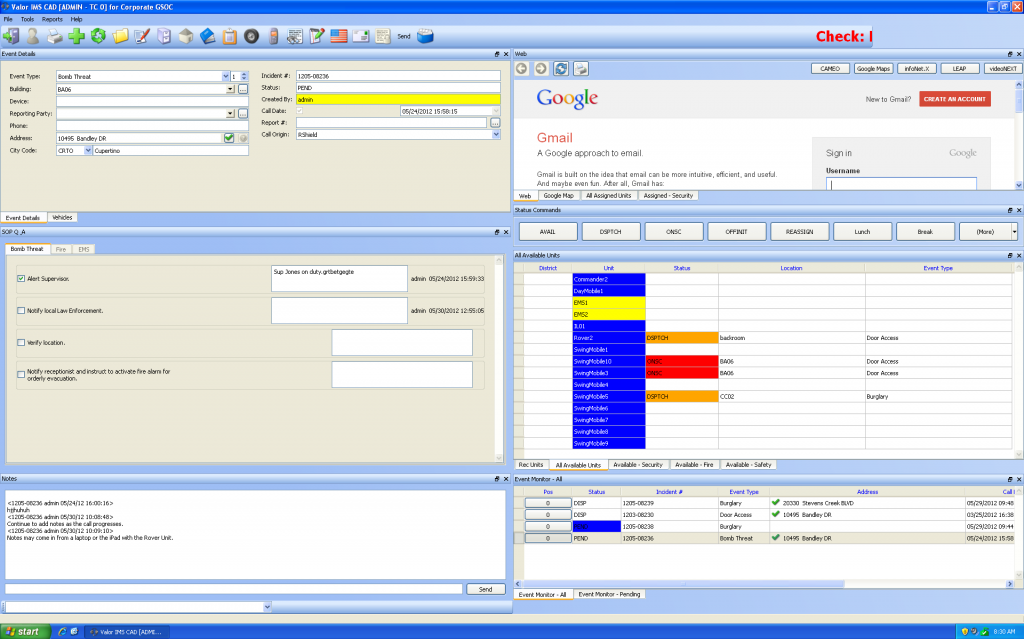Click the American flag toolbar icon
Image resolution: width=1024 pixels, height=639 pixels.
(339, 36)
